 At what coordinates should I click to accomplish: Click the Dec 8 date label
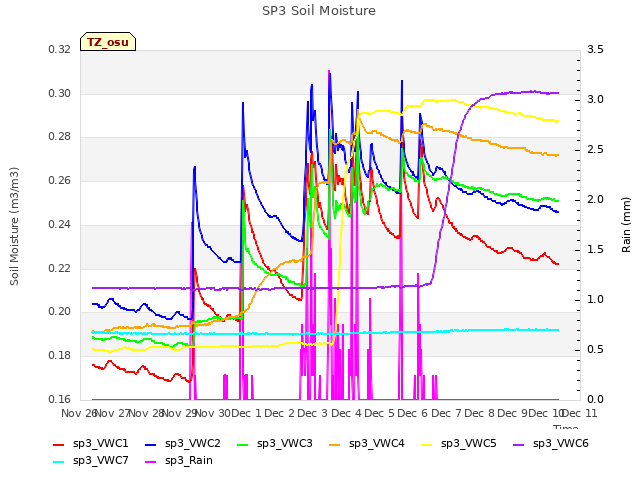tap(479, 413)
